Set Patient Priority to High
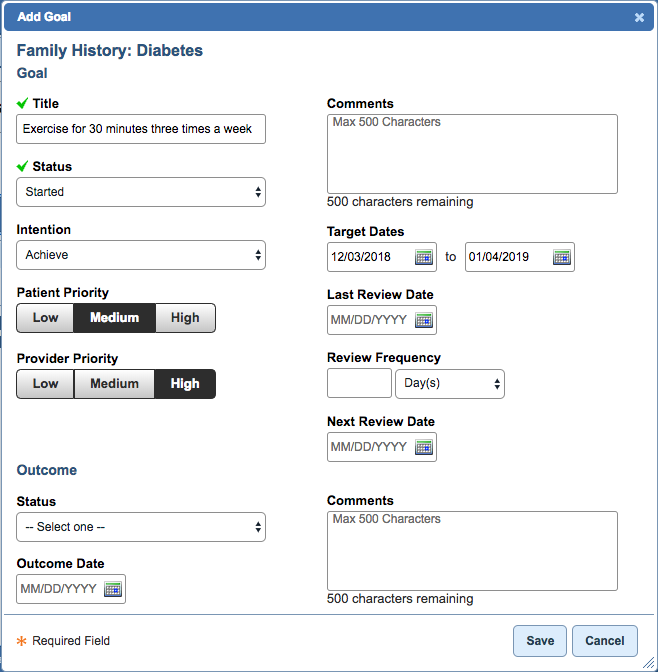Image resolution: width=658 pixels, height=672 pixels. point(185,318)
